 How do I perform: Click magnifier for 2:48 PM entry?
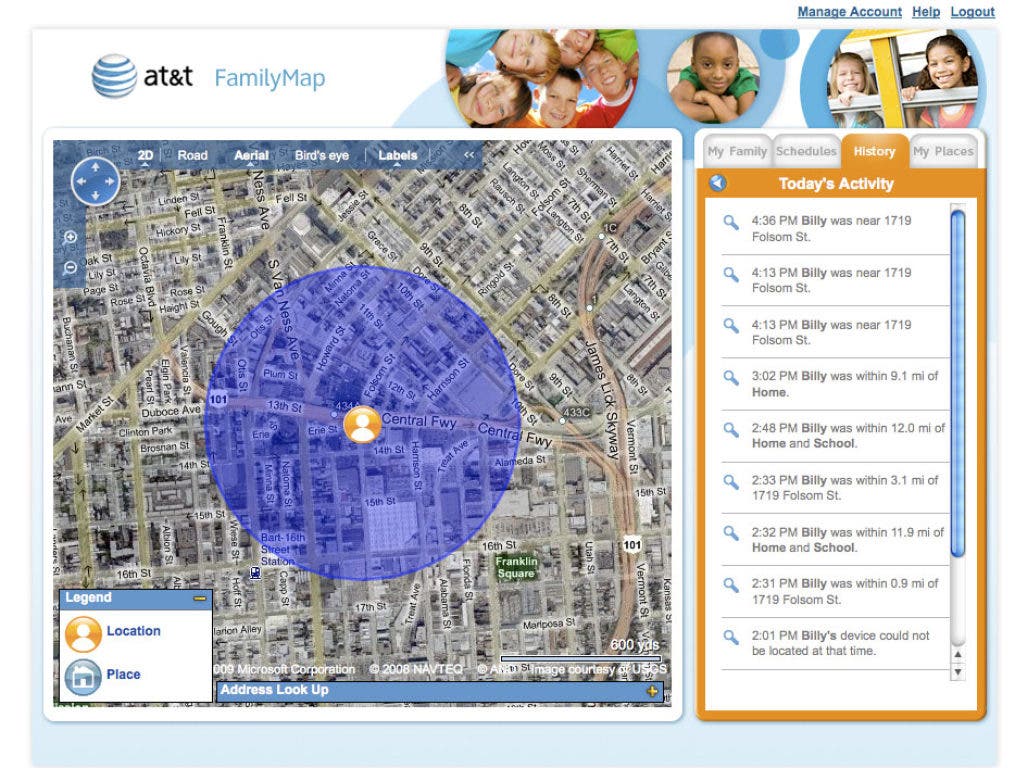[x=731, y=429]
